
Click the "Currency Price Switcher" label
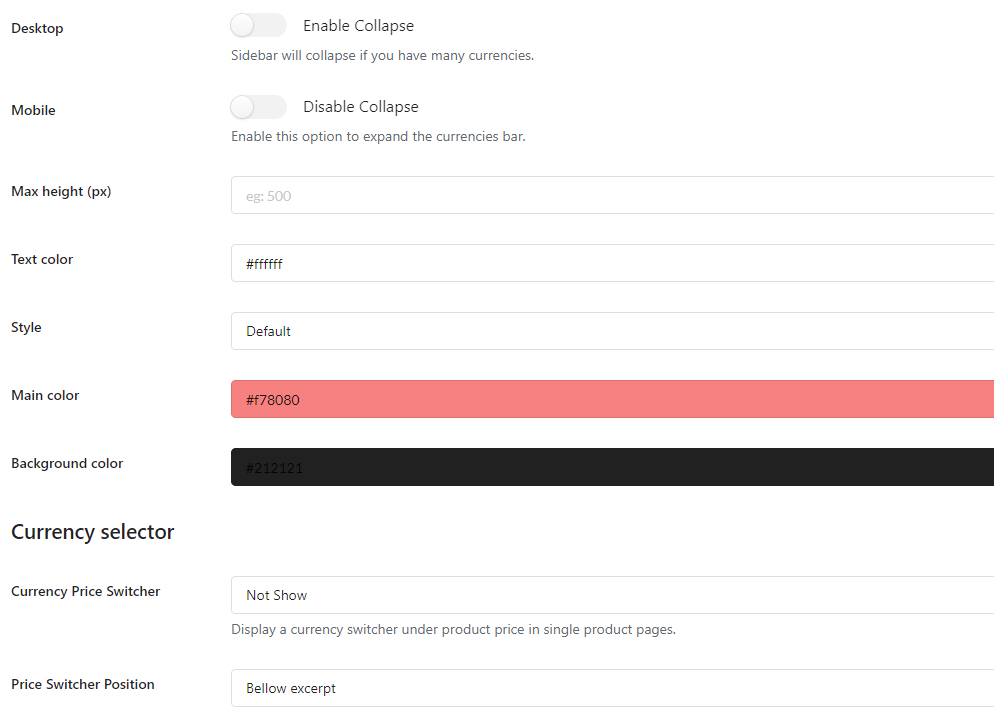[x=86, y=591]
